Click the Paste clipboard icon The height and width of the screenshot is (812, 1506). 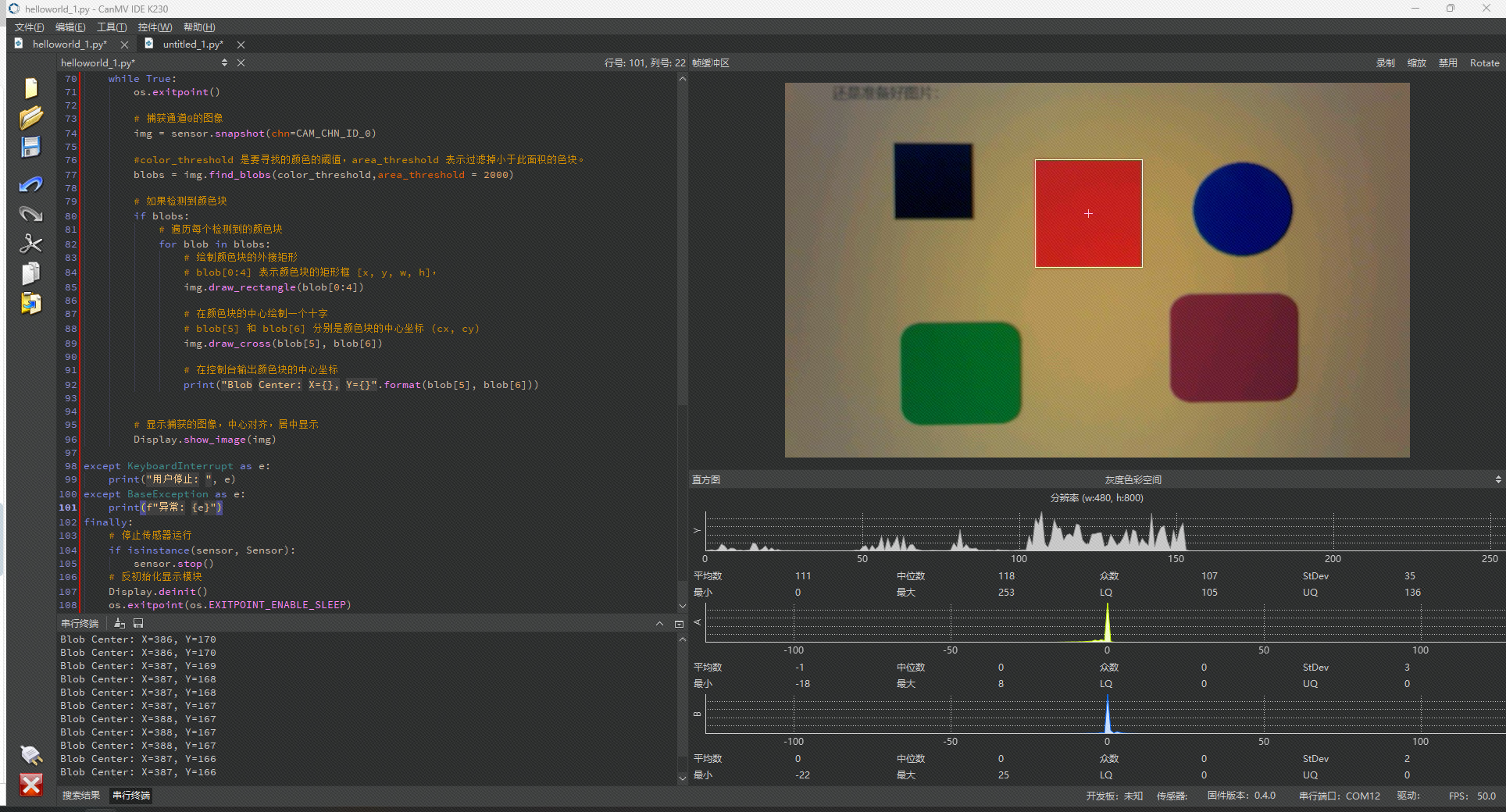31,303
